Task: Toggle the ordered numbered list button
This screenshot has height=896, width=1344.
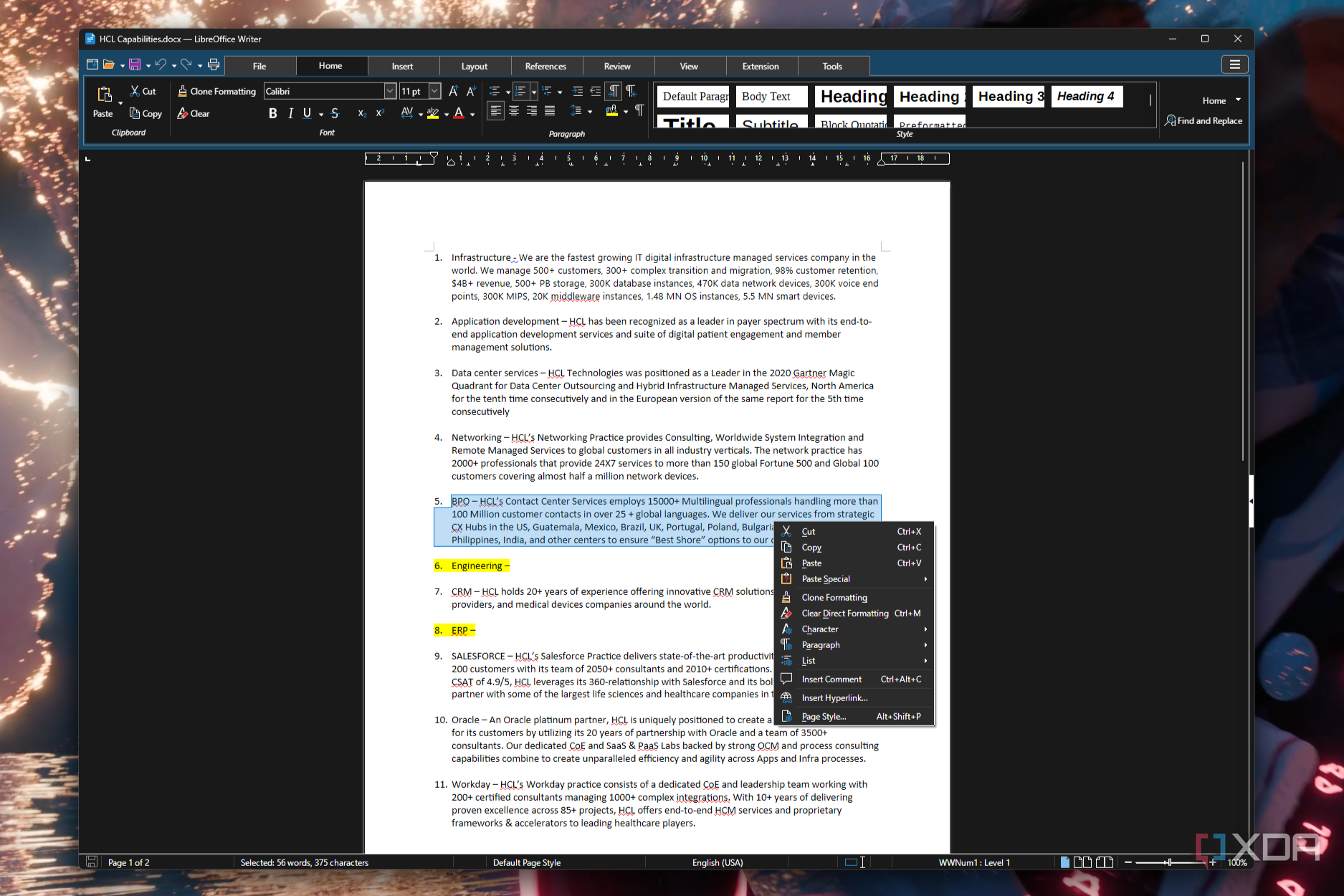Action: coord(520,91)
